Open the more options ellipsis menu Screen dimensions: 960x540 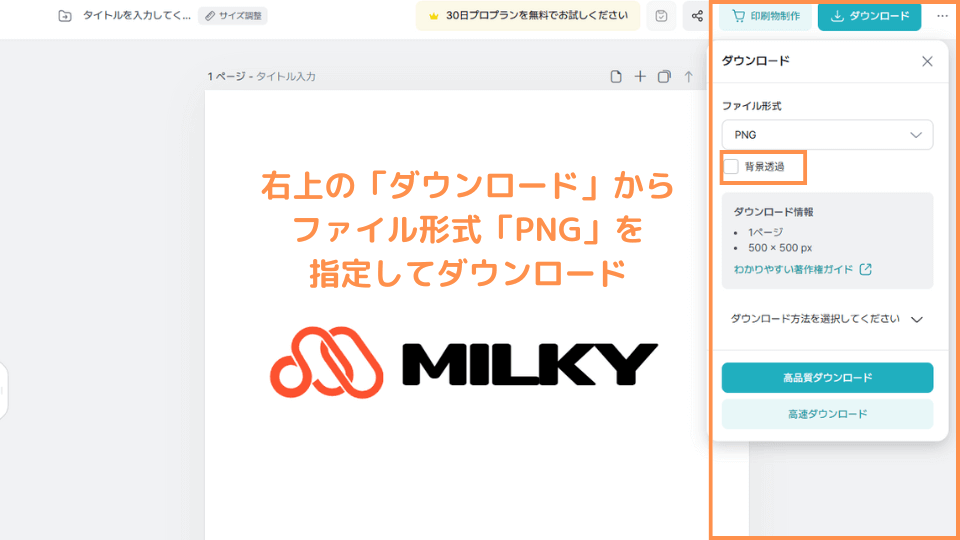tap(942, 16)
